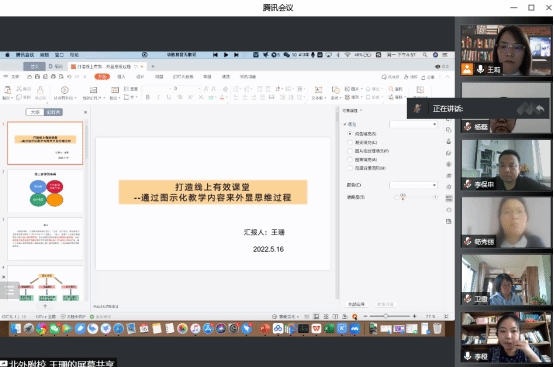Click the floating list button at the lower left of the slide panel
The height and width of the screenshot is (367, 554).
9,290
